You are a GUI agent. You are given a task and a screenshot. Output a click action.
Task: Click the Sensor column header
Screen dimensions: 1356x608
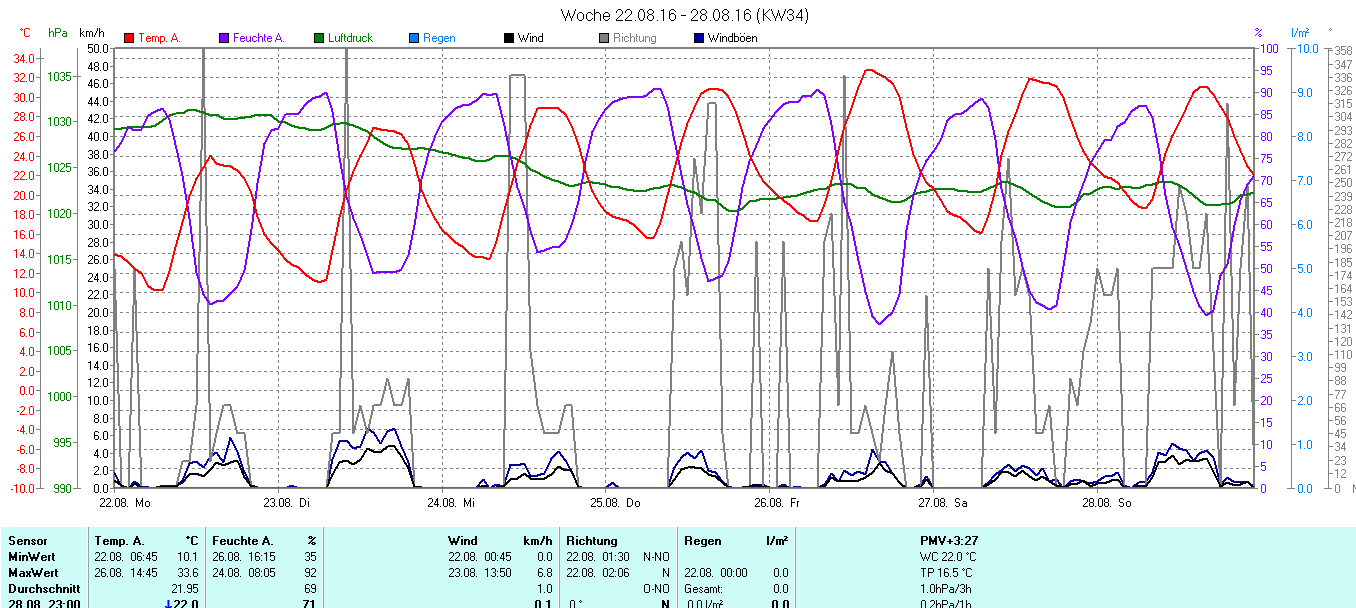point(27,541)
